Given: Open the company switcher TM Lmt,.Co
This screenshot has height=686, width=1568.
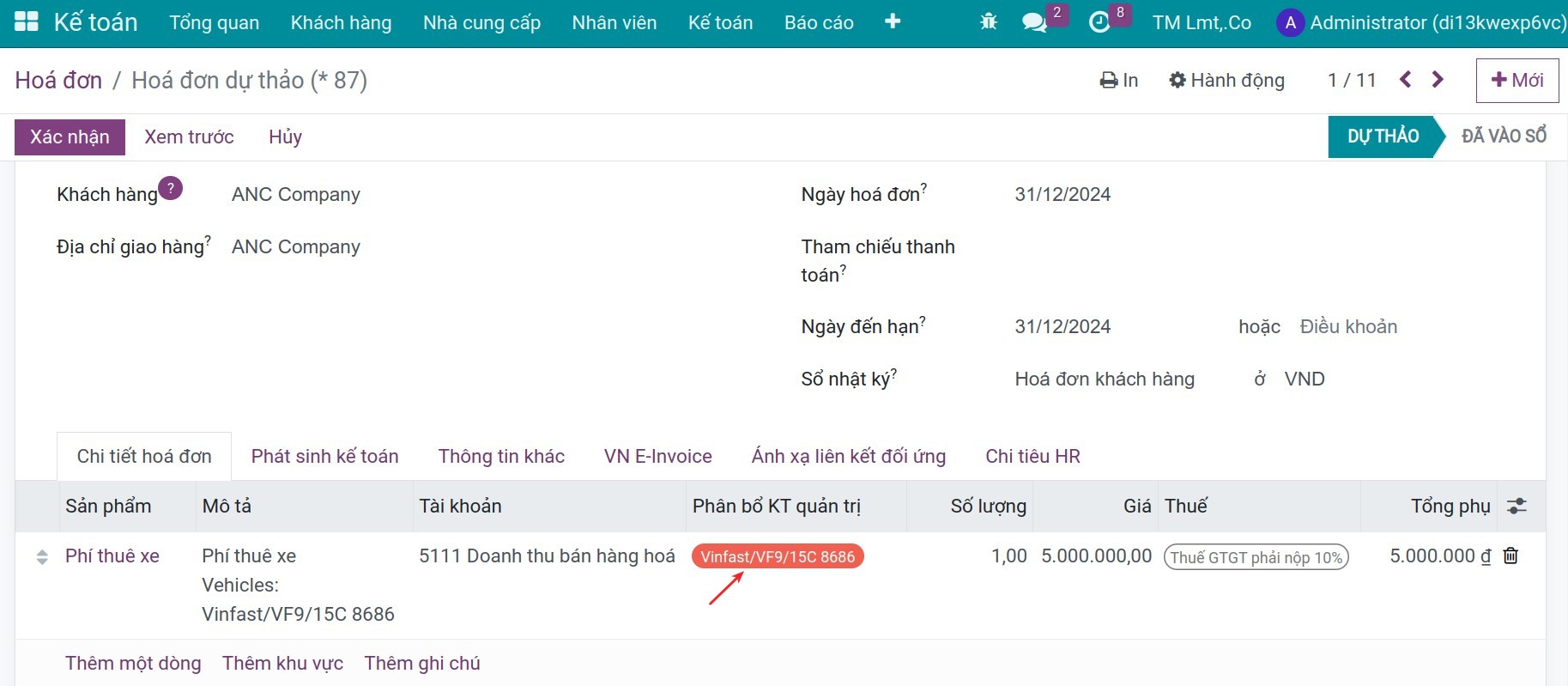Looking at the screenshot, I should (1202, 22).
